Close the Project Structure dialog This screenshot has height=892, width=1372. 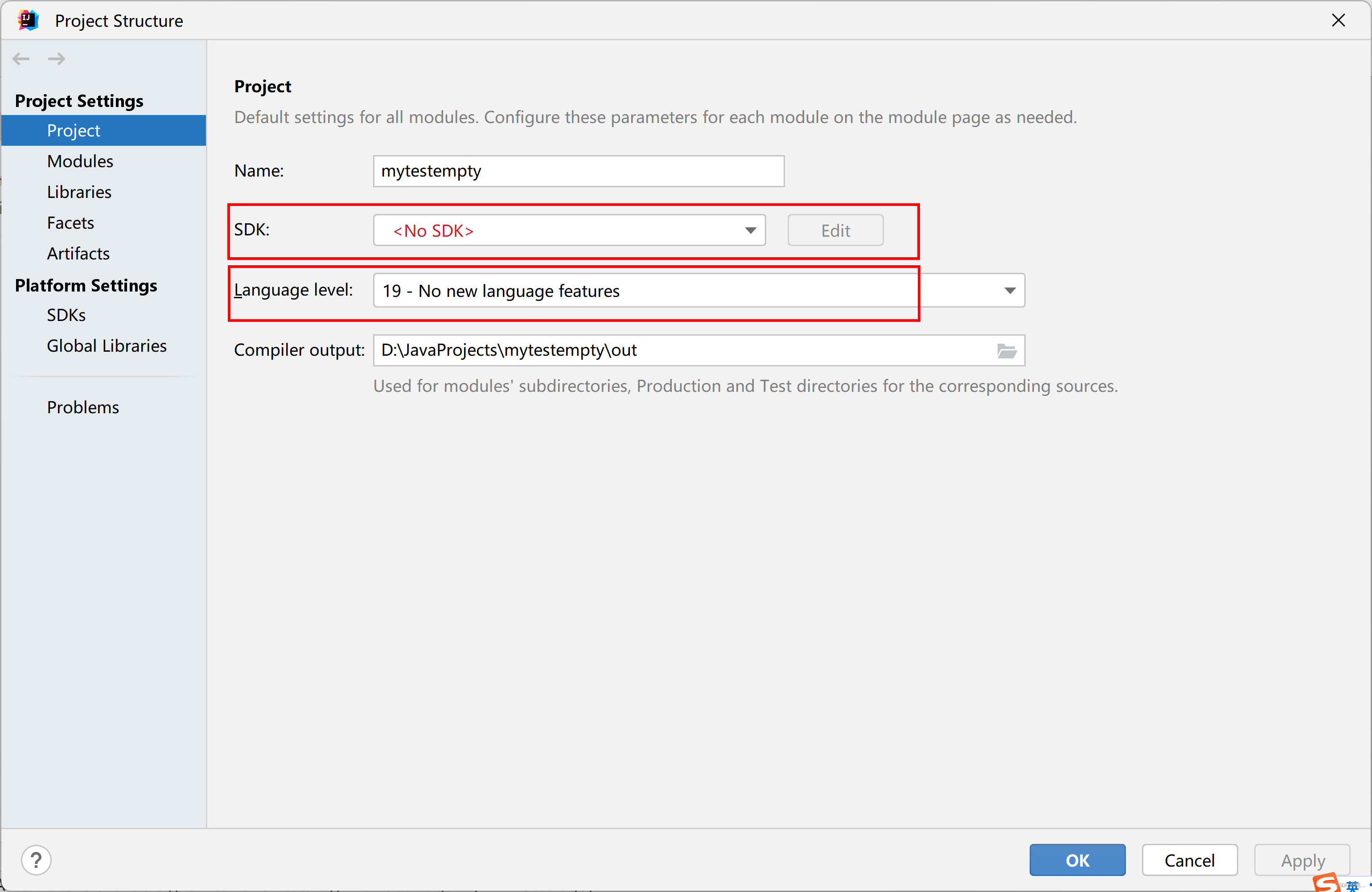[1338, 20]
